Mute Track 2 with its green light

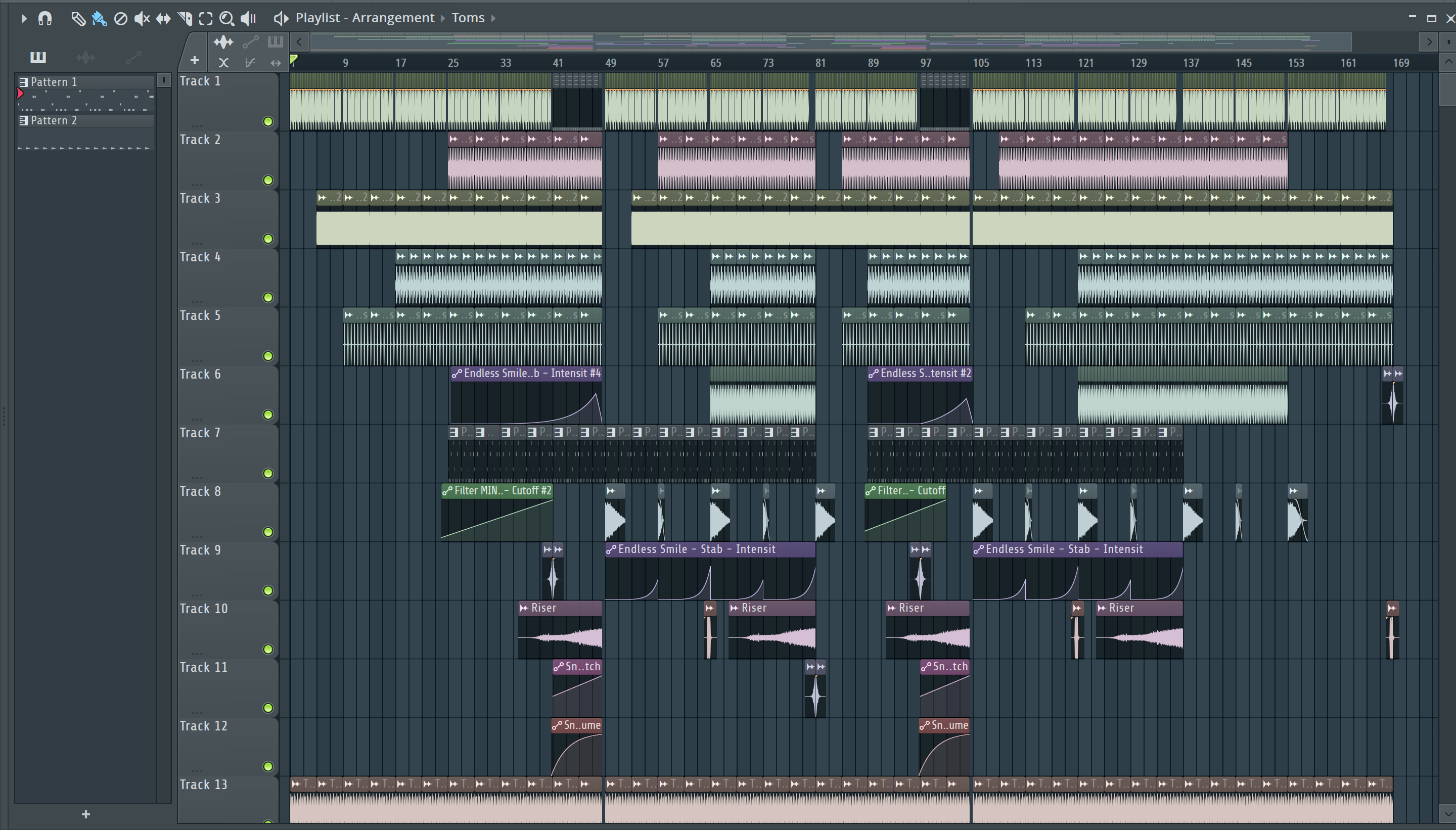click(x=268, y=180)
